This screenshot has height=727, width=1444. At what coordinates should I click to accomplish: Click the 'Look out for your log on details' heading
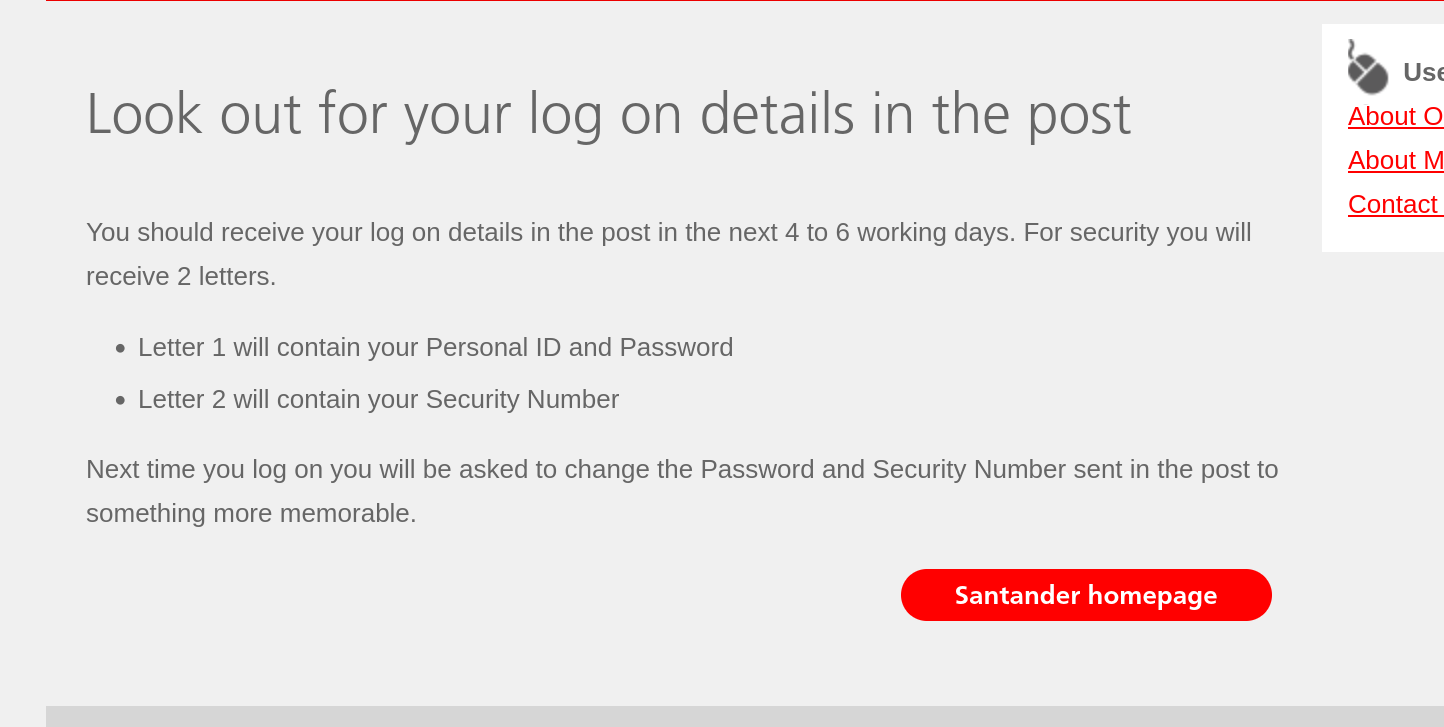tap(608, 114)
